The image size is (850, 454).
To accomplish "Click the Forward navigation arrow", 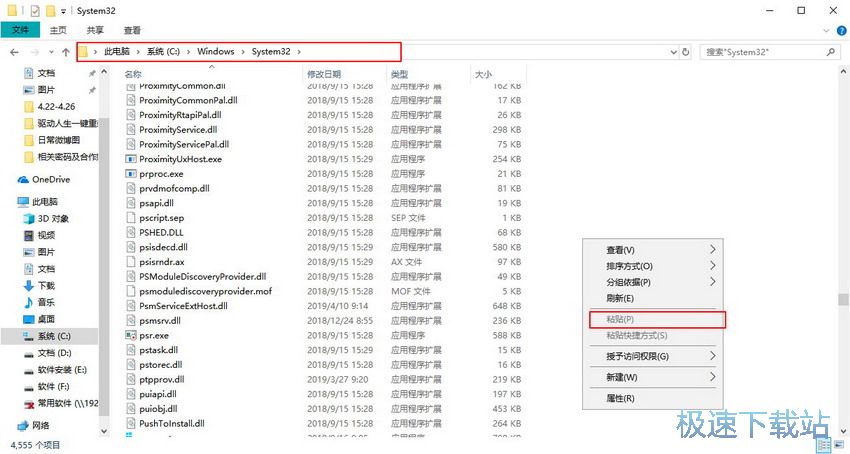I will pyautogui.click(x=35, y=52).
